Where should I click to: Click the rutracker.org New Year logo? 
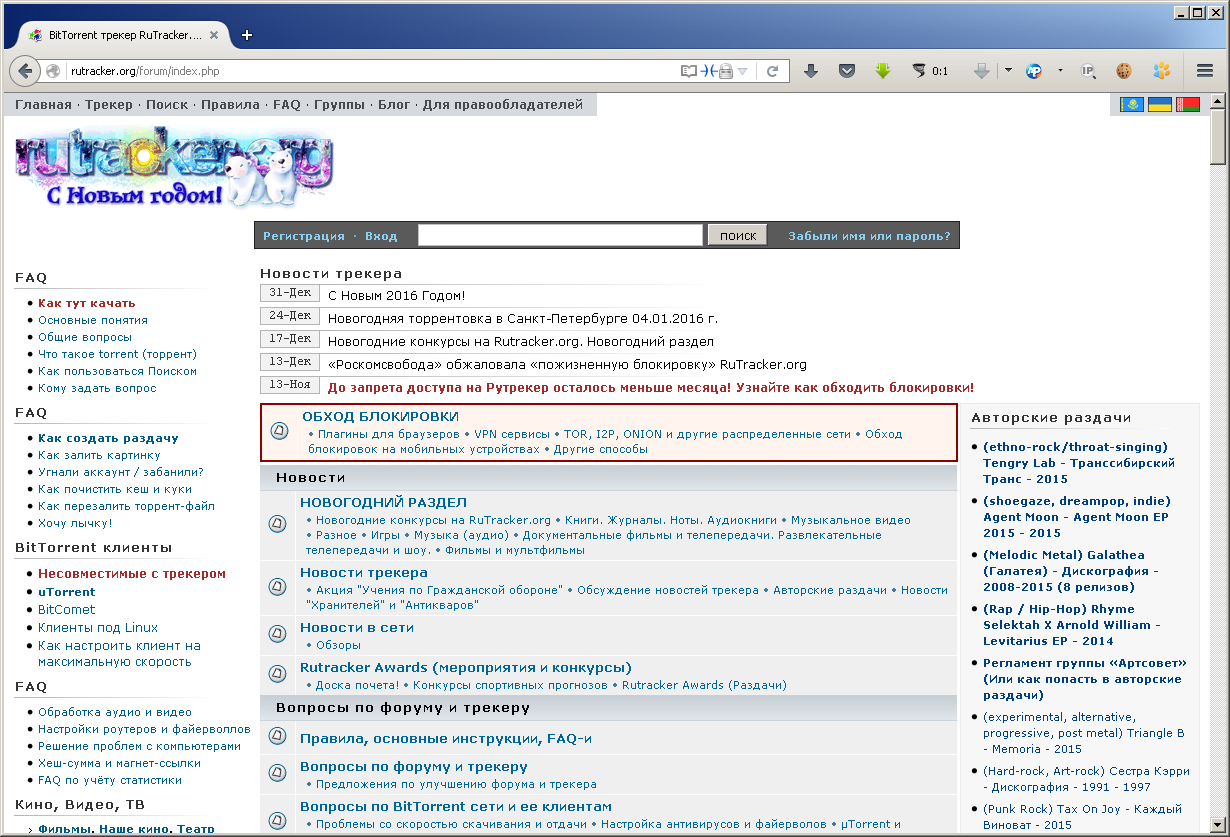pyautogui.click(x=175, y=167)
